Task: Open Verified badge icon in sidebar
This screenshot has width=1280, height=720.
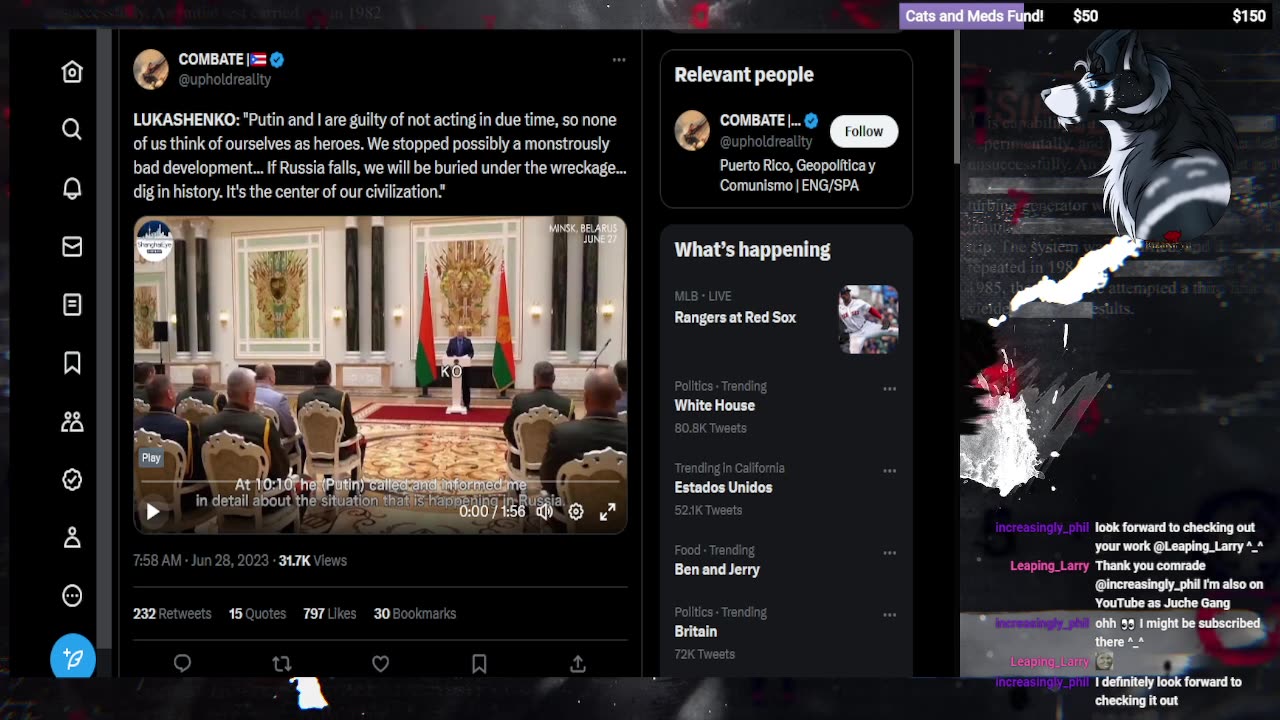Action: pos(72,480)
